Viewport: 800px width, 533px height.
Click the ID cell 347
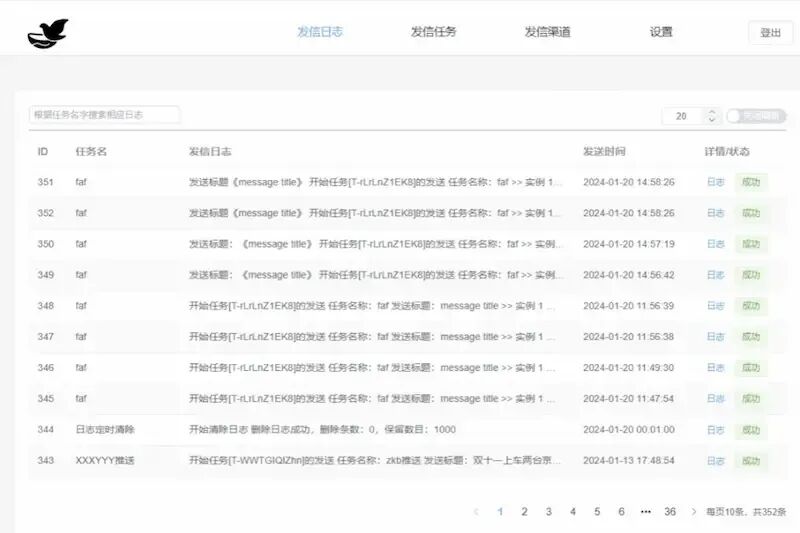(45, 337)
